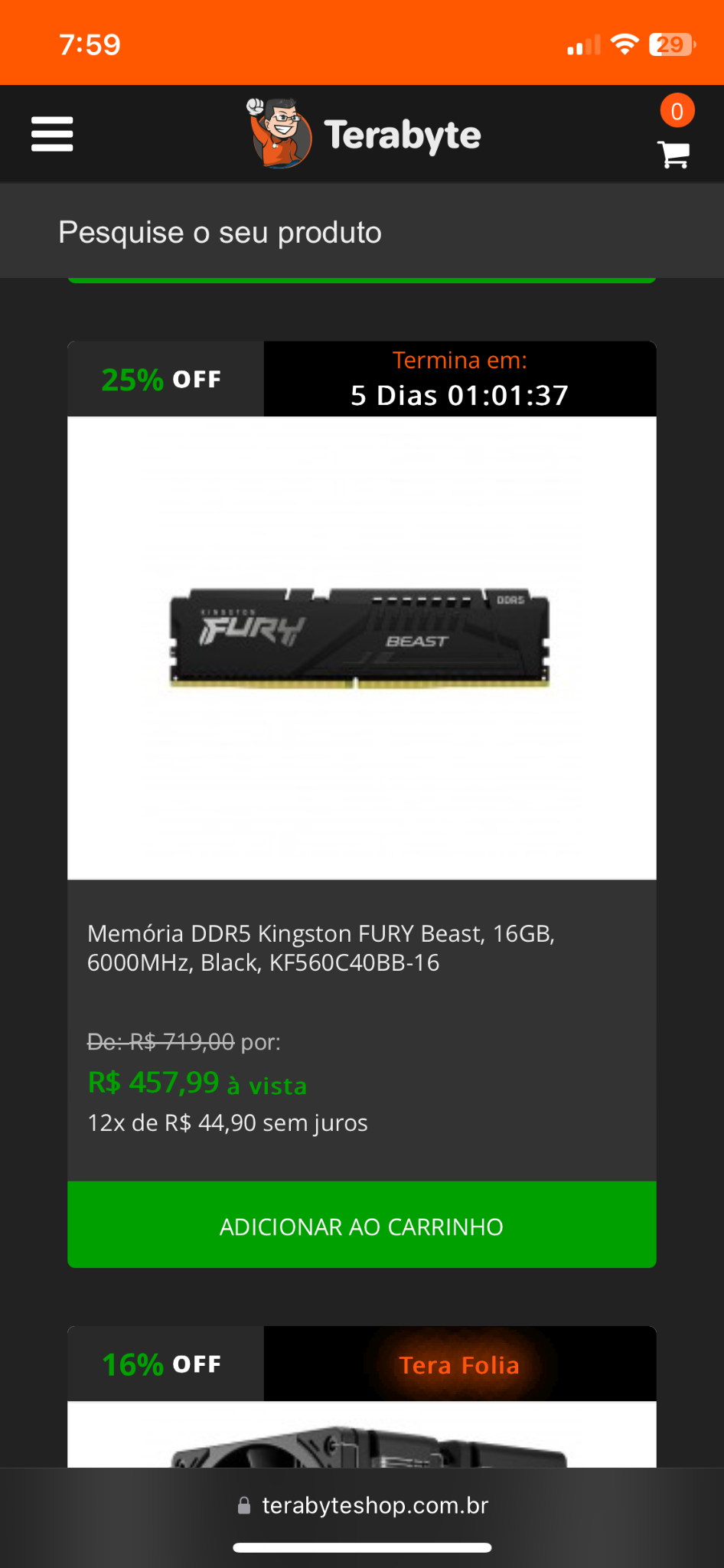The width and height of the screenshot is (724, 1568).
Task: Tap the Terabyte wordmark logo
Action: point(403,136)
